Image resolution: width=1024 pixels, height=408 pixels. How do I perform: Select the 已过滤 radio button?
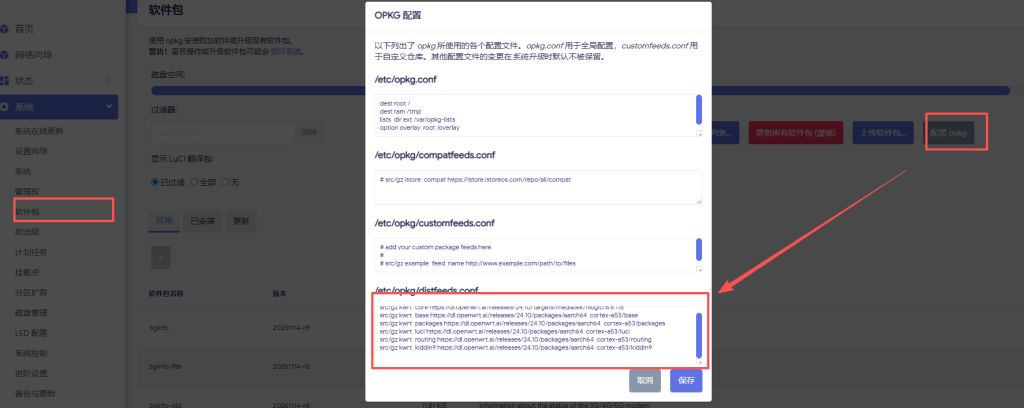click(155, 182)
